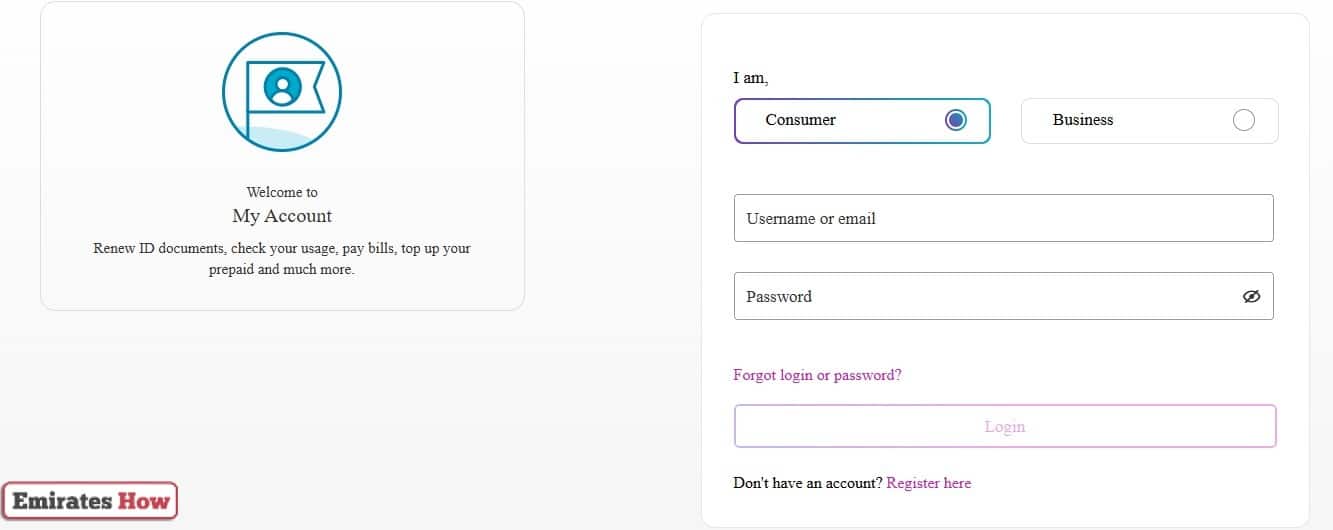Viewport: 1333px width, 530px height.
Task: Click the word How in the logo
Action: click(x=143, y=501)
